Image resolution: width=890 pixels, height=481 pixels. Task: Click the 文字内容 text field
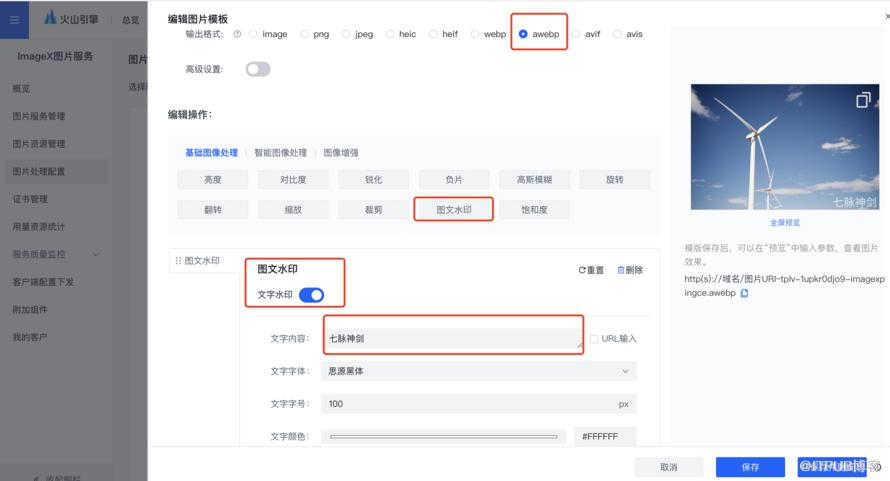[454, 339]
